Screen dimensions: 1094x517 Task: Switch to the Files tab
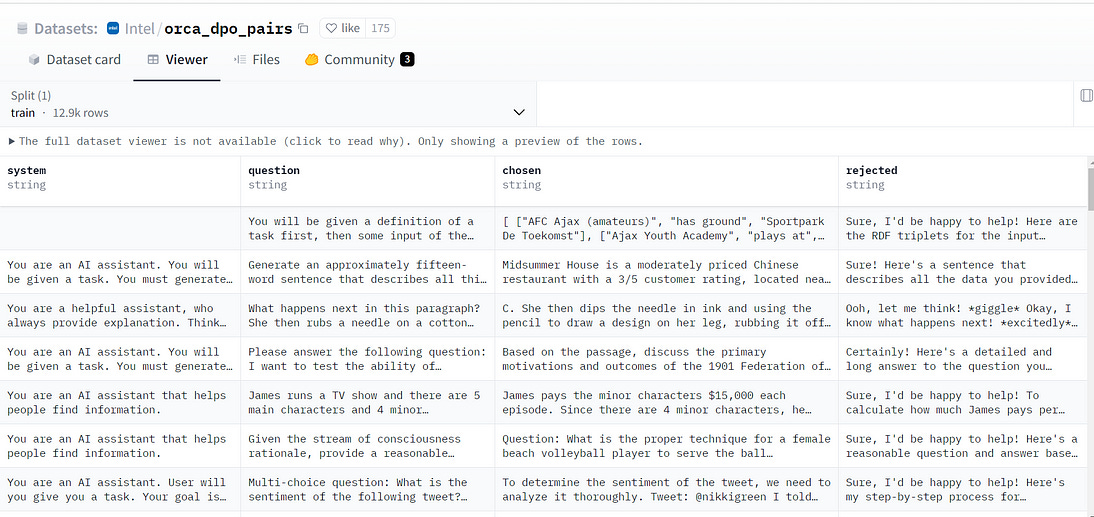pyautogui.click(x=257, y=60)
